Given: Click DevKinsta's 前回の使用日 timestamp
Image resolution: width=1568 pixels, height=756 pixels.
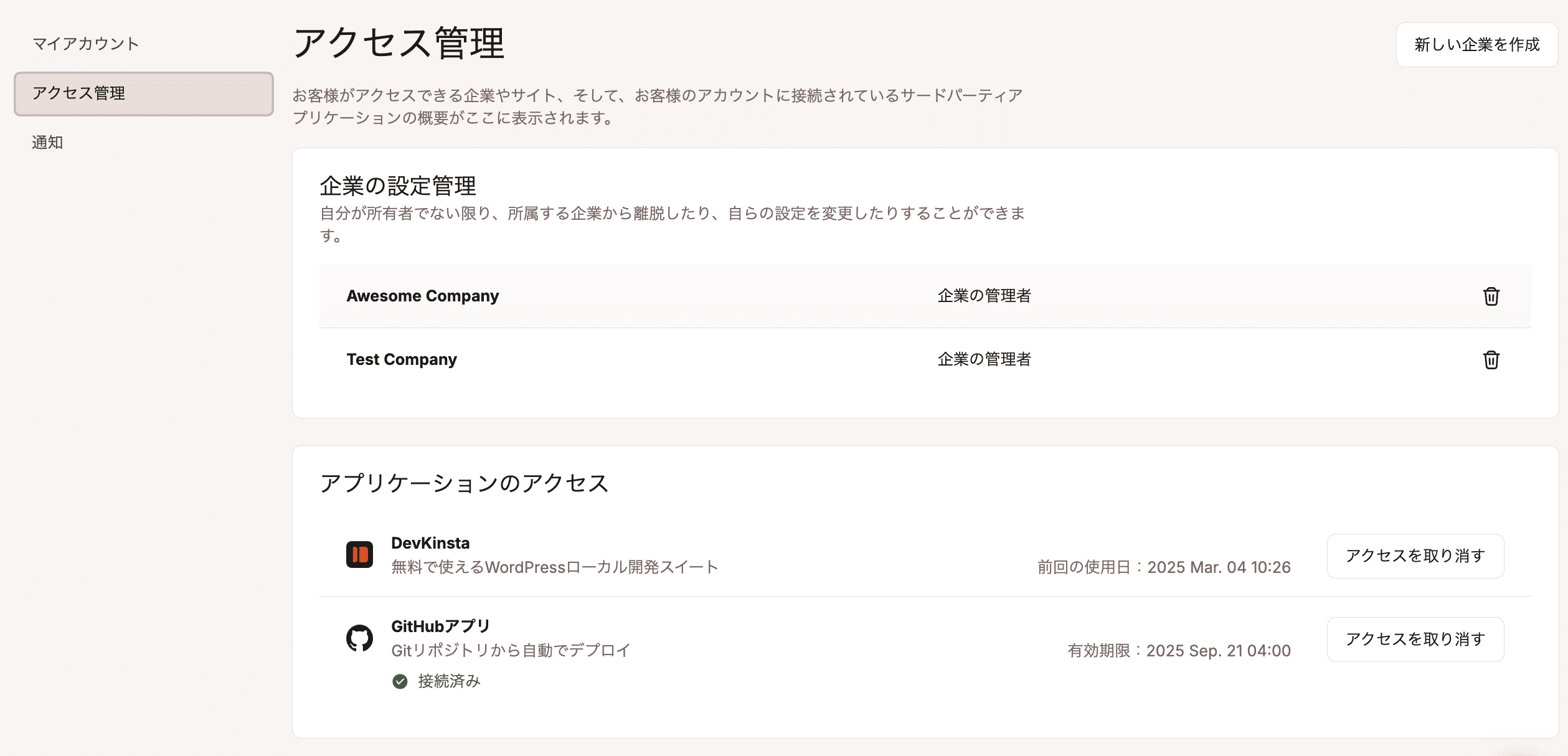Looking at the screenshot, I should point(1163,567).
